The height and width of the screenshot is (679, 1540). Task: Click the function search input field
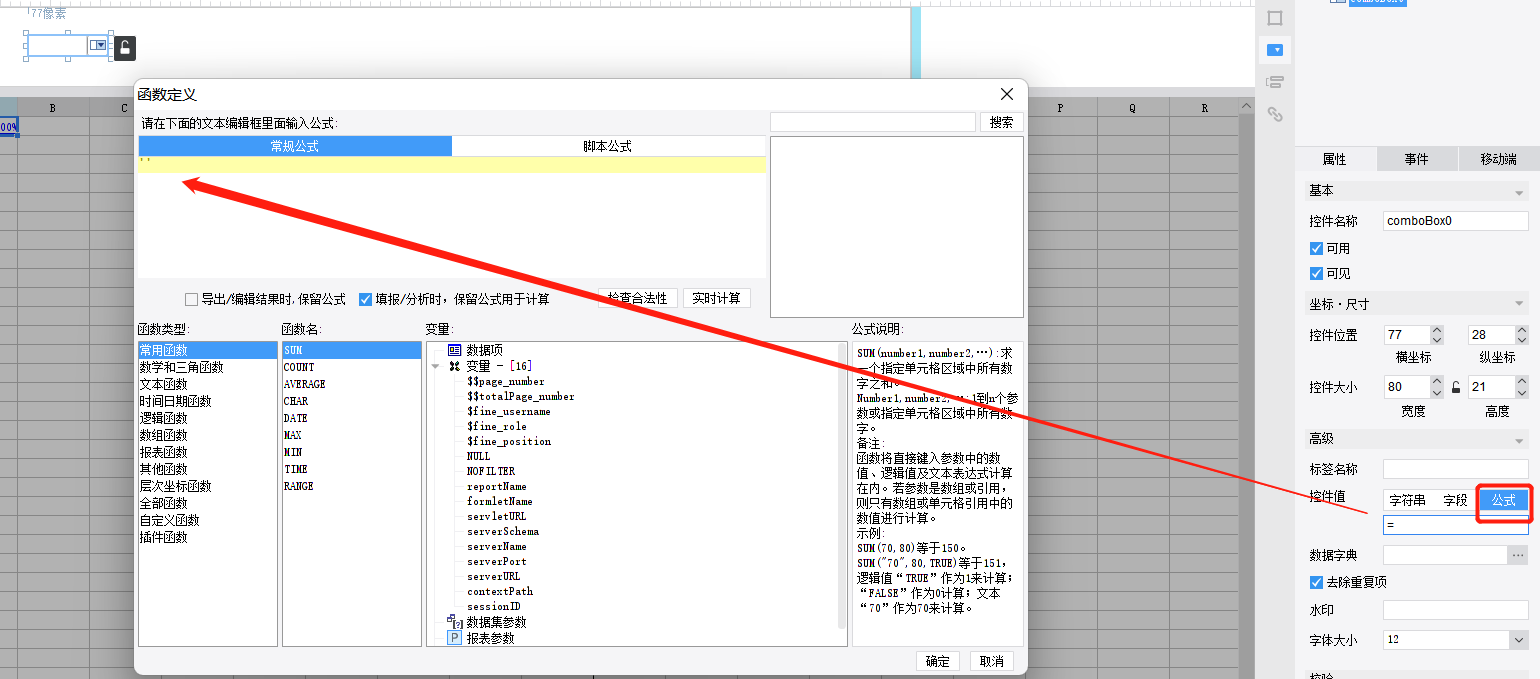tap(873, 122)
